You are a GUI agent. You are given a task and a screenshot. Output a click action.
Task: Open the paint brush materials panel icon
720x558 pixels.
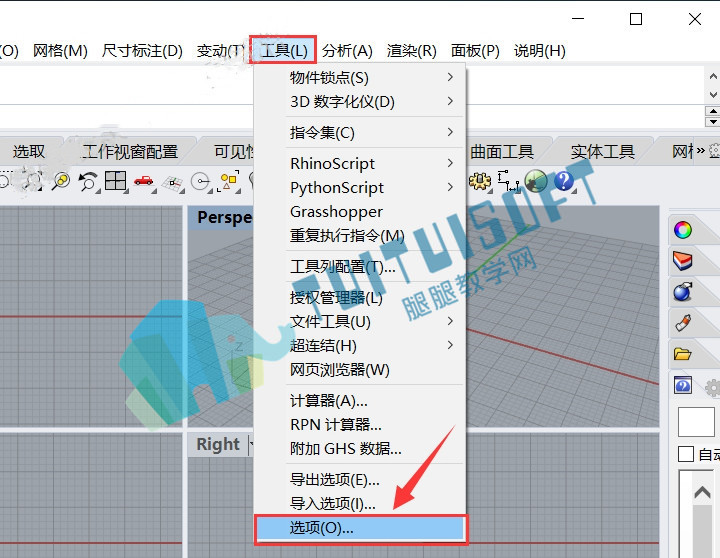point(683,322)
